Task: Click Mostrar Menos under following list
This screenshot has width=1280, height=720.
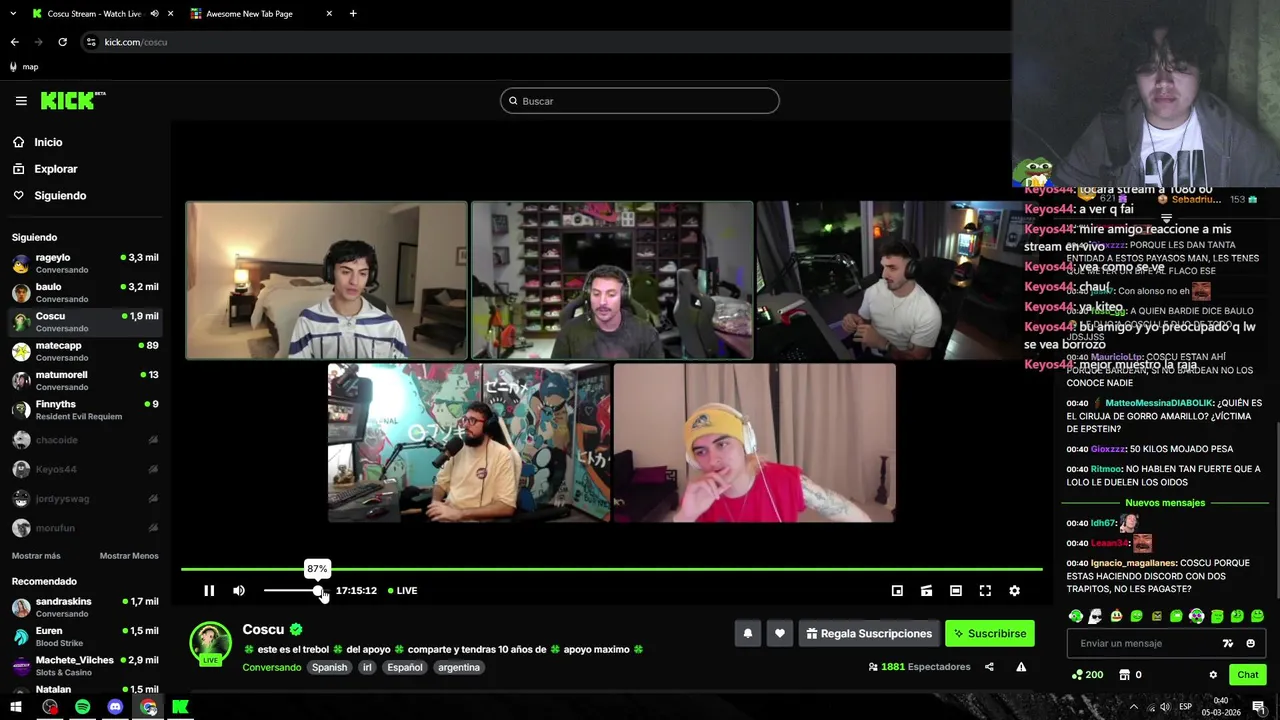Action: [x=129, y=556]
